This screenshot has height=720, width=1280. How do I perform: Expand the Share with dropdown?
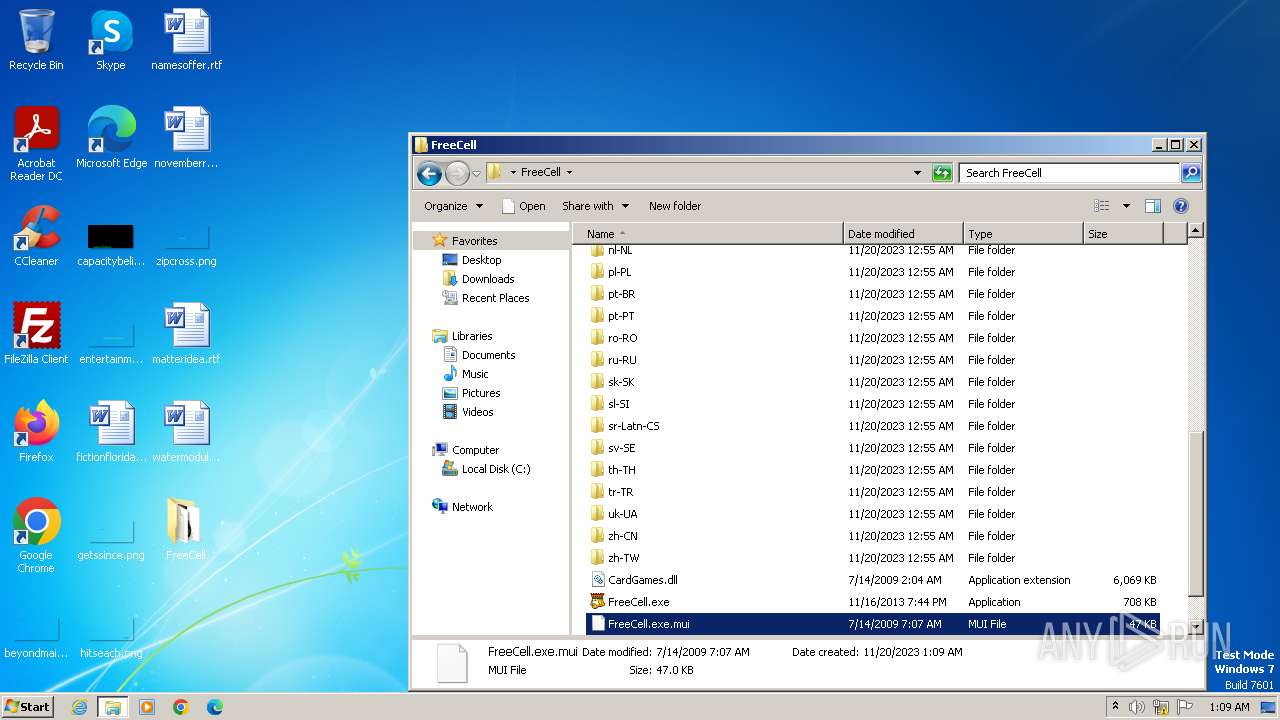click(596, 206)
